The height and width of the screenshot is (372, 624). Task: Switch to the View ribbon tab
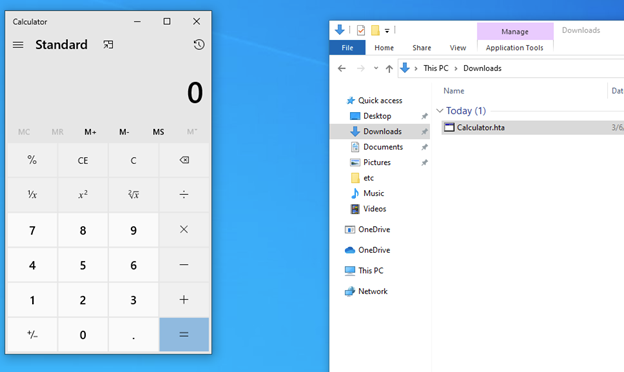[458, 48]
